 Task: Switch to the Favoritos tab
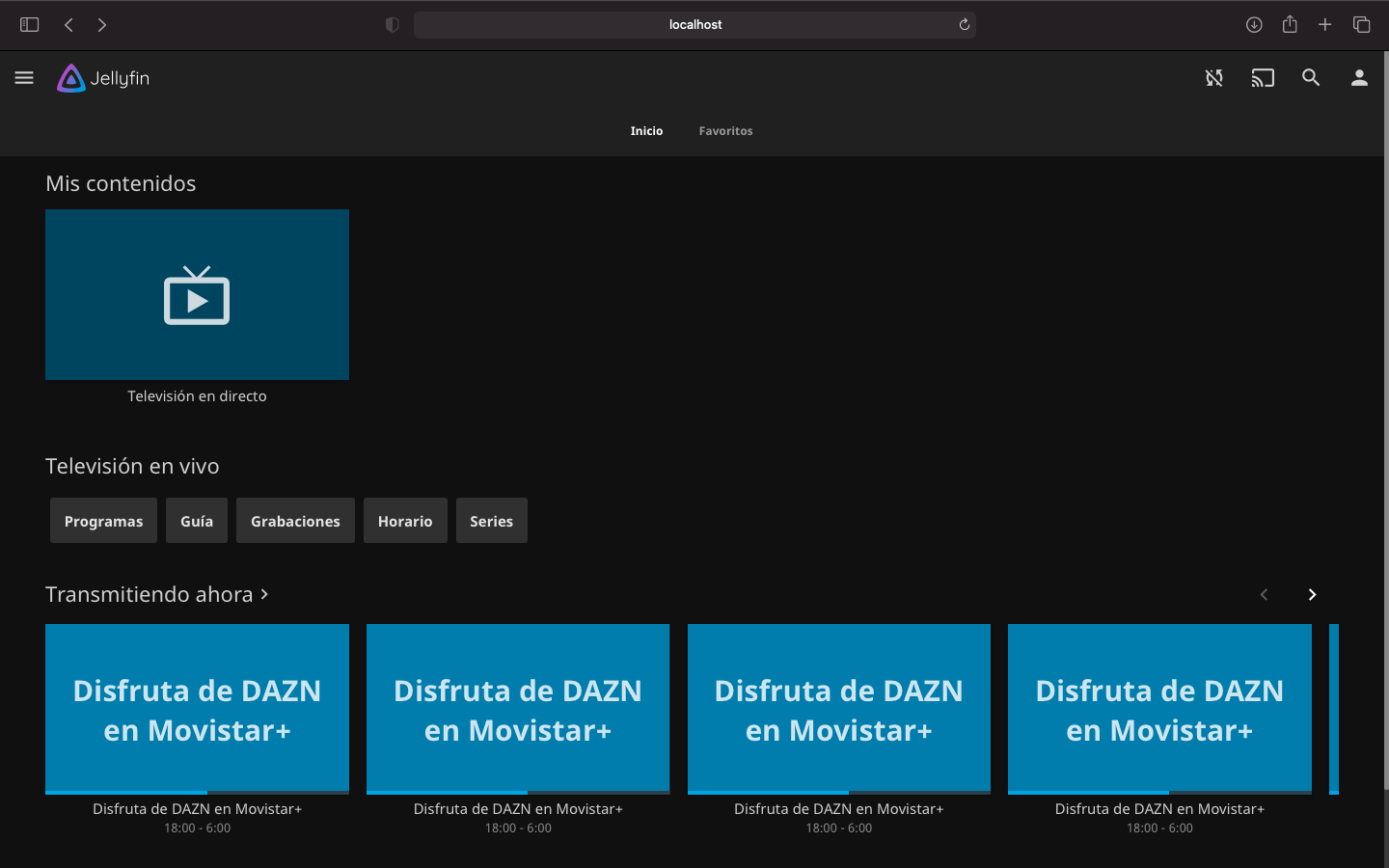[725, 131]
